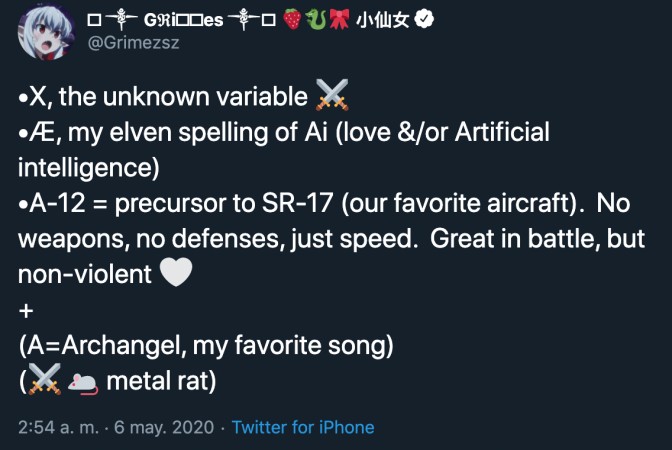Click the white heart emoji after non-violent
This screenshot has width=672, height=450.
(176, 270)
